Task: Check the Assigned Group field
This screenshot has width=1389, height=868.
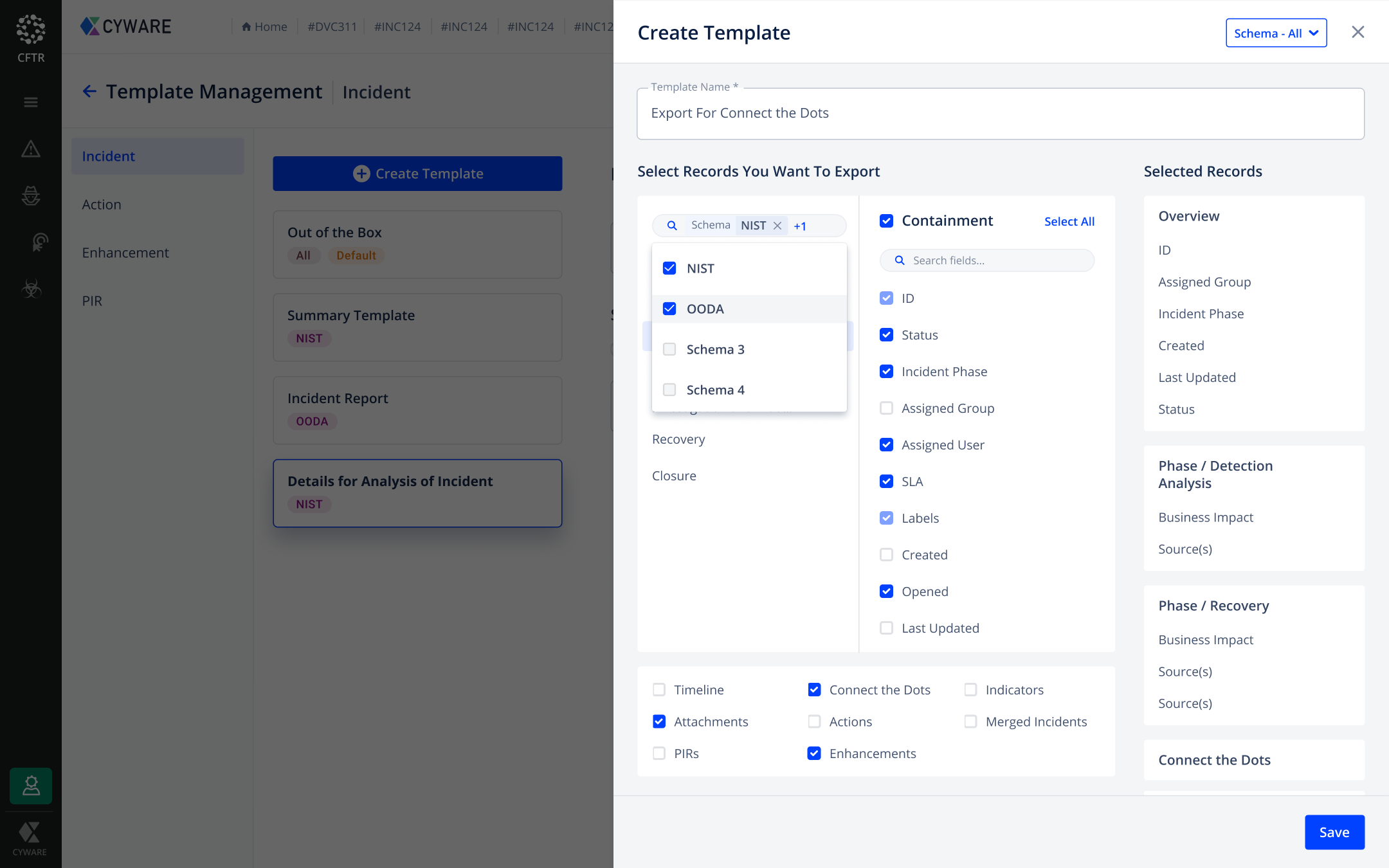Action: pyautogui.click(x=886, y=408)
